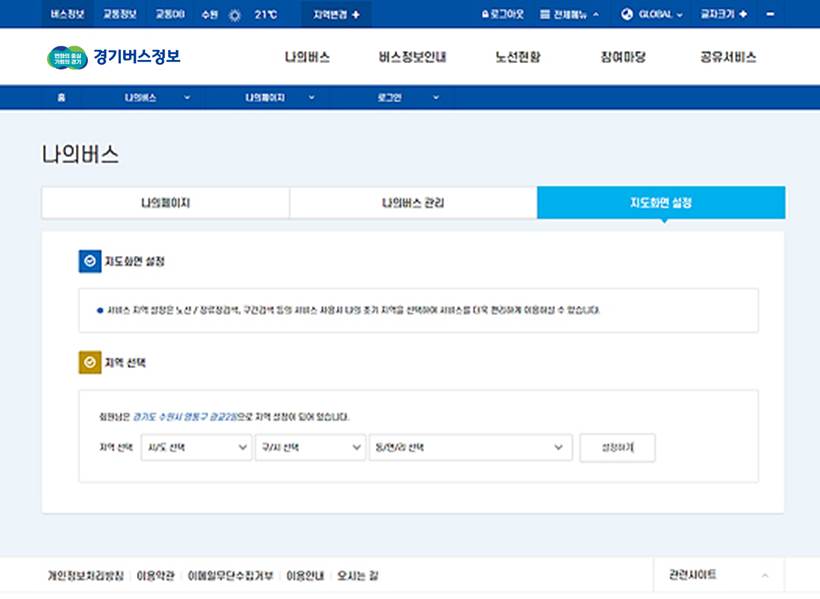Switch to the 나의페이지 tab

(165, 203)
